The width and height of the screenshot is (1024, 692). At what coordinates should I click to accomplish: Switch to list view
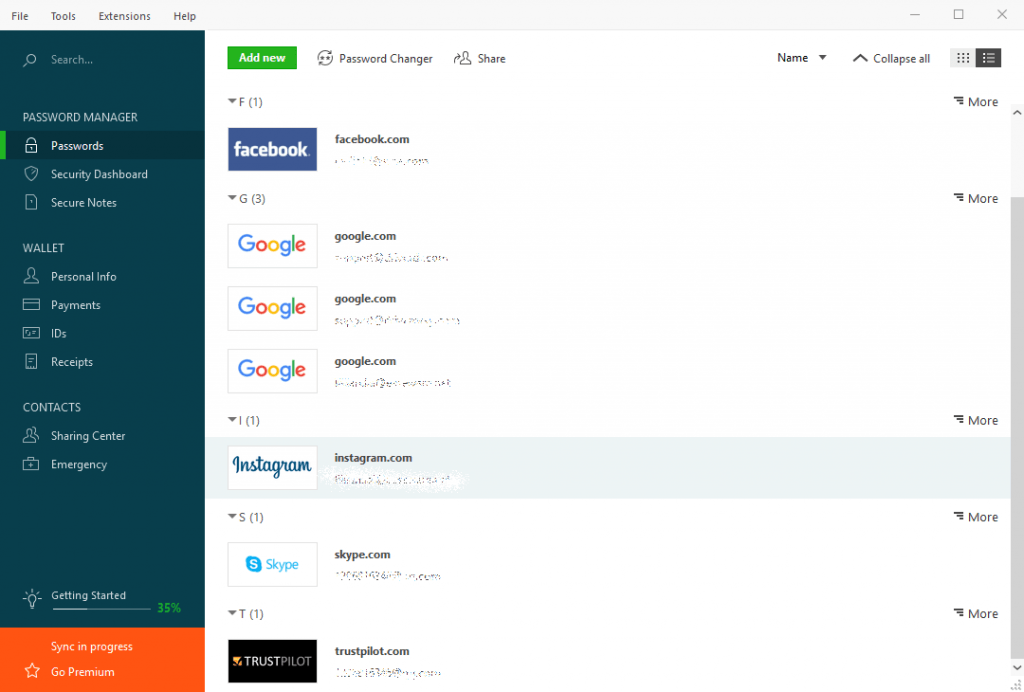pos(988,58)
